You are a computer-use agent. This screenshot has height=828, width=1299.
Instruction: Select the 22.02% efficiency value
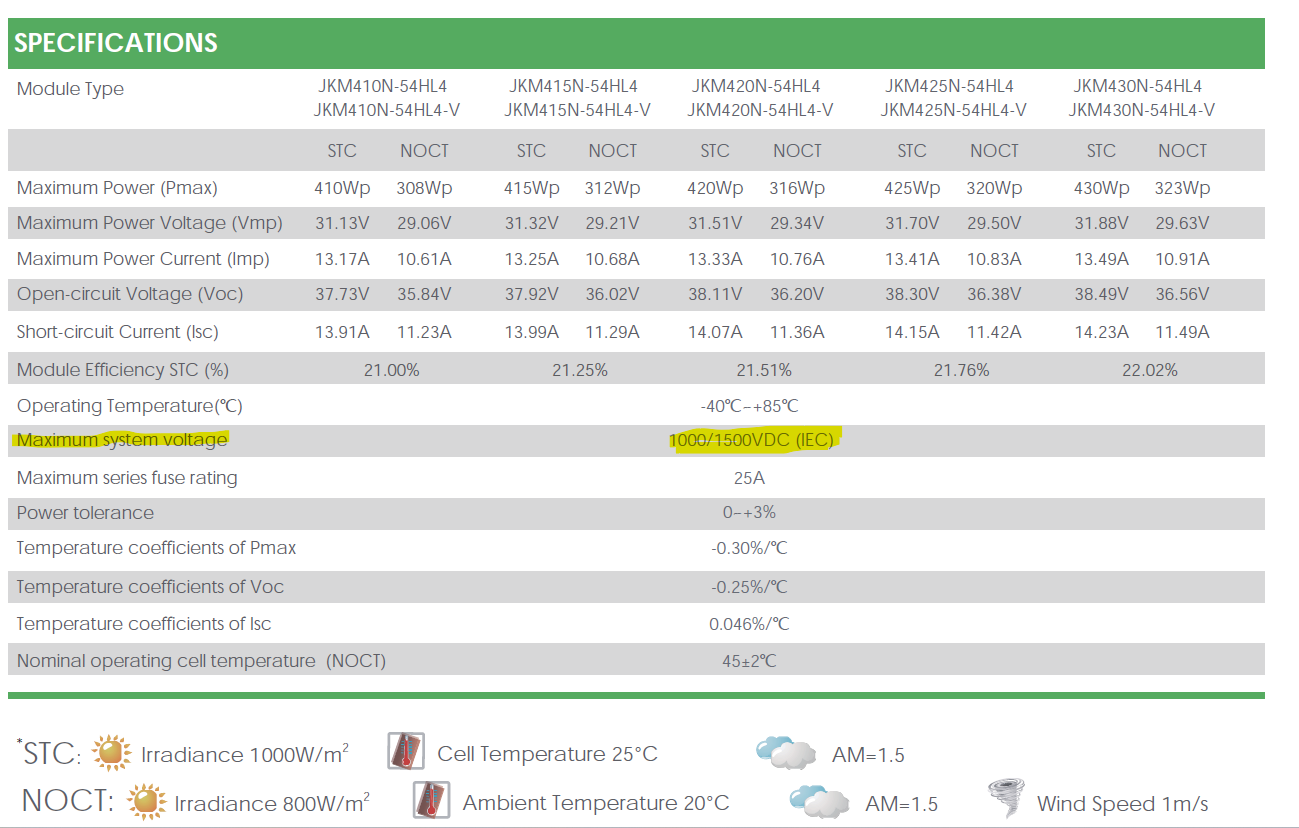click(1150, 370)
